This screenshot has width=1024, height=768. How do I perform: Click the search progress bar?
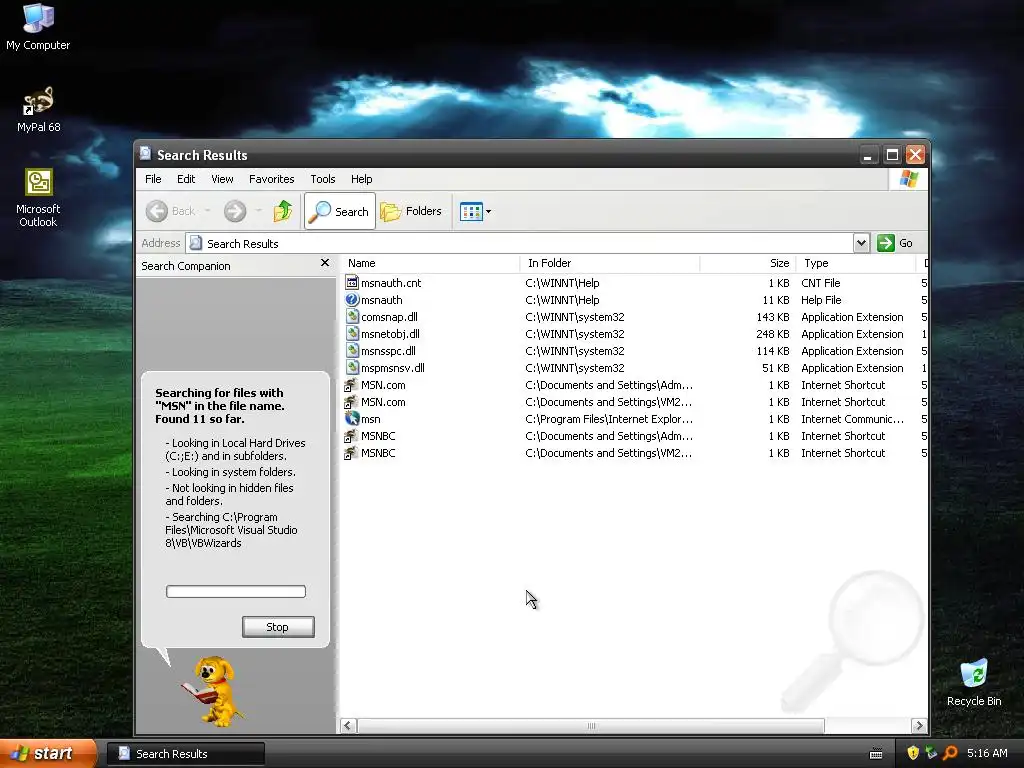[236, 592]
